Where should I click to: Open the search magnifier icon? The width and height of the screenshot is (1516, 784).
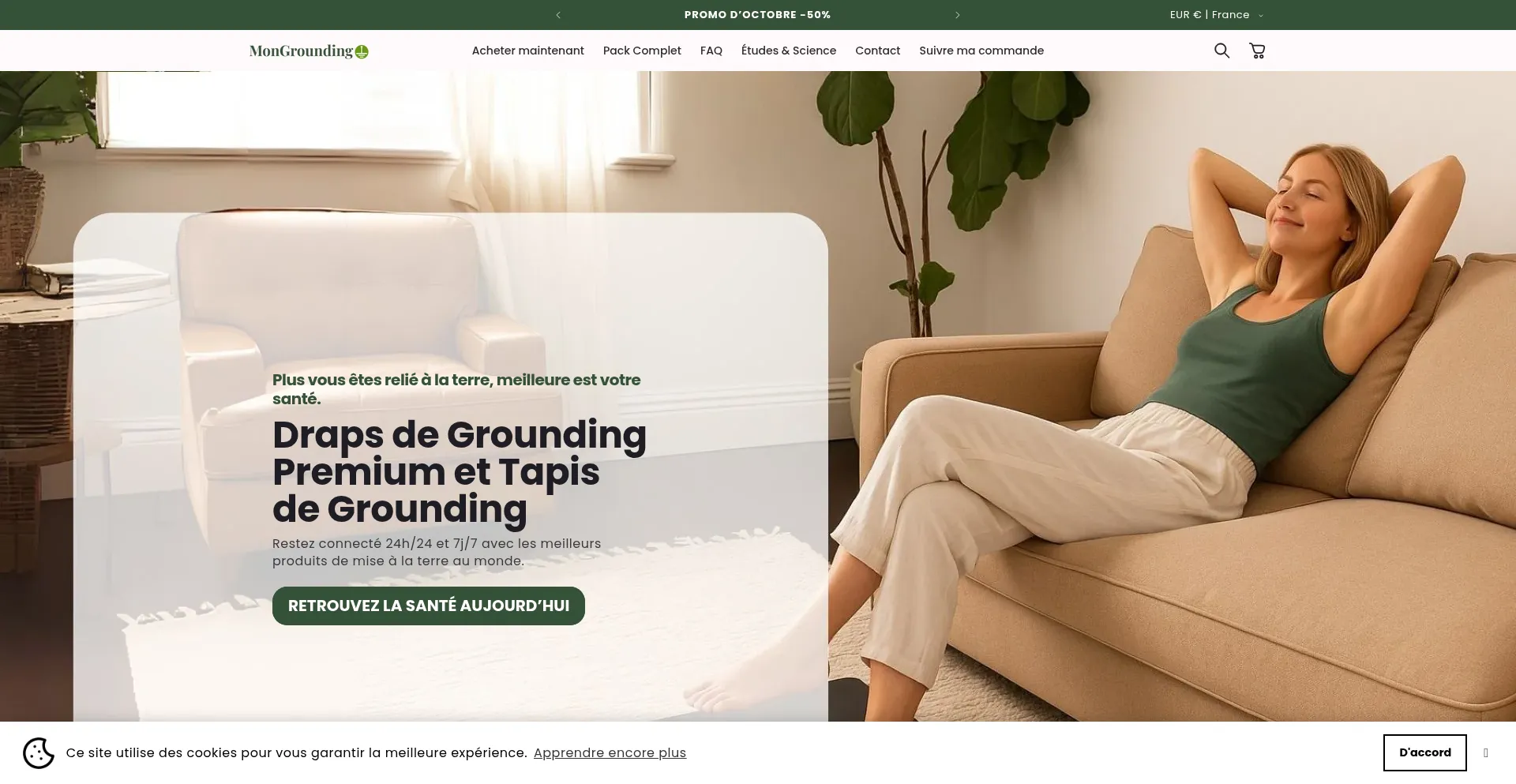(1221, 51)
